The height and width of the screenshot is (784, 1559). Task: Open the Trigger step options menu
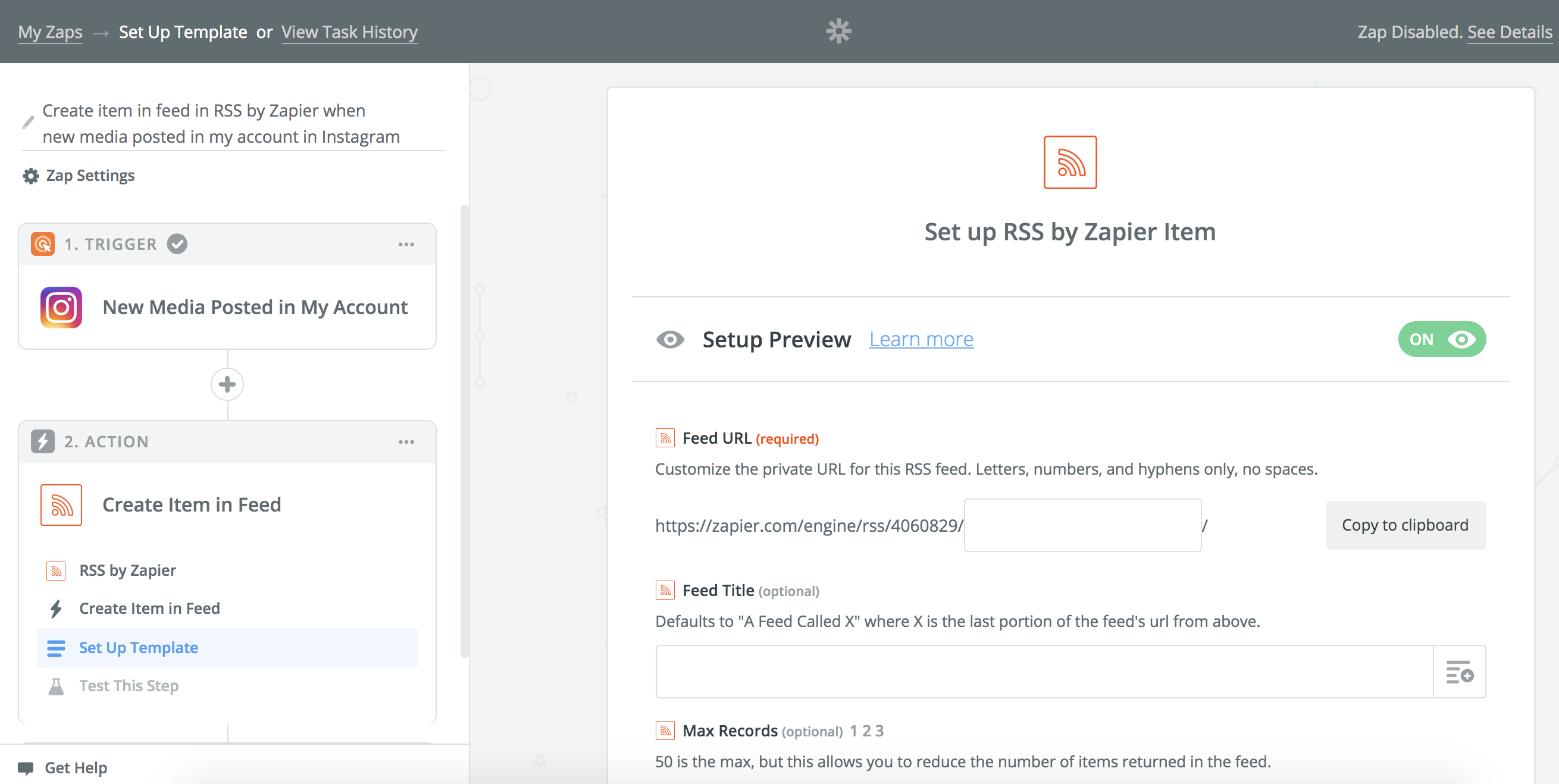coord(406,244)
